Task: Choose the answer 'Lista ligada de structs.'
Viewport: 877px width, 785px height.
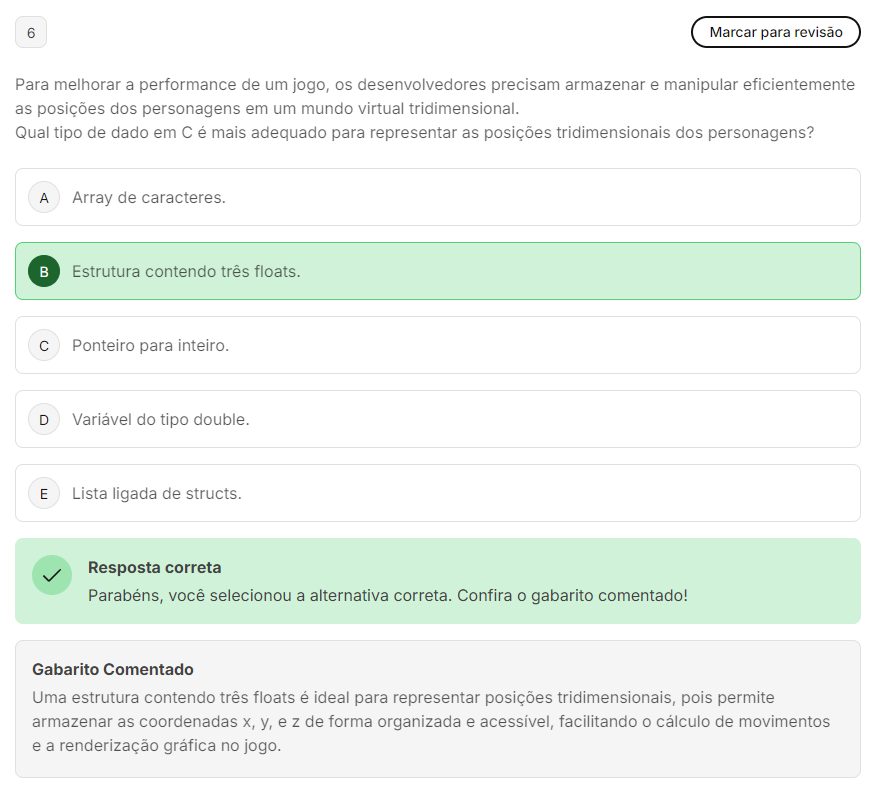Action: pyautogui.click(x=157, y=494)
